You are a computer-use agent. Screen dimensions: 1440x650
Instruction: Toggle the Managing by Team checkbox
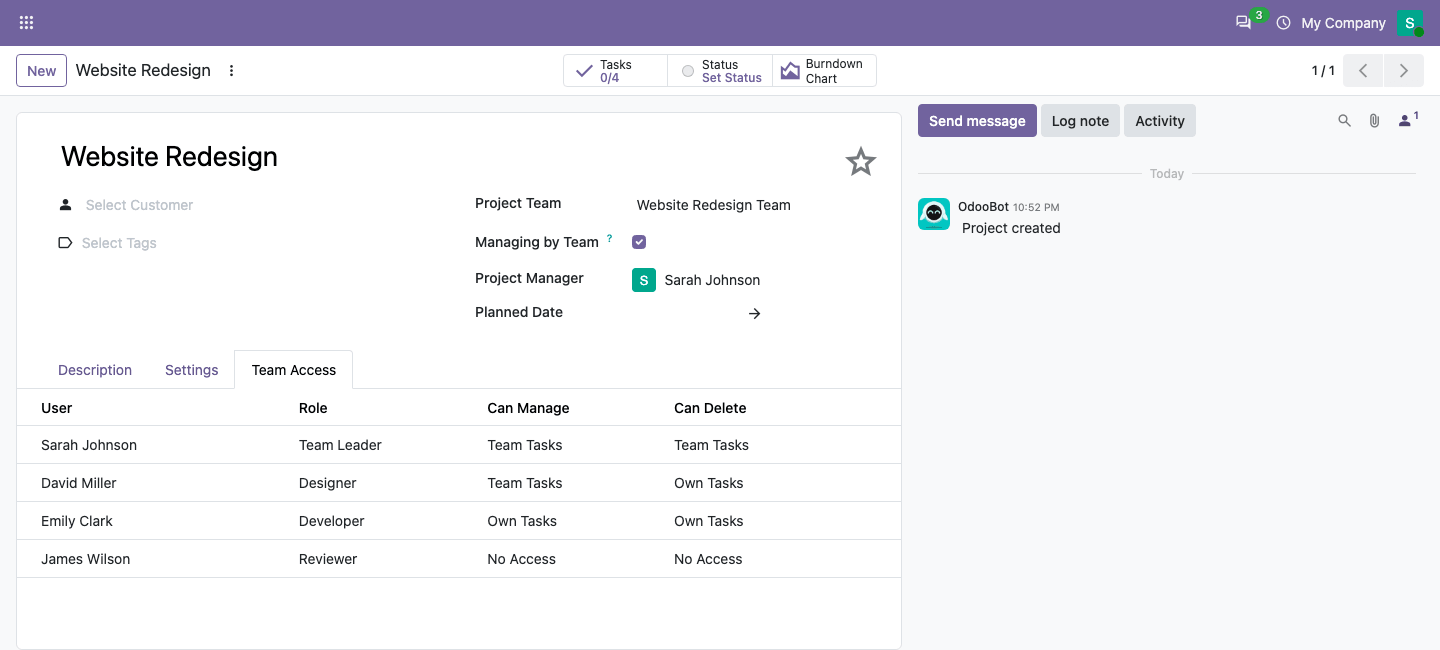639,242
